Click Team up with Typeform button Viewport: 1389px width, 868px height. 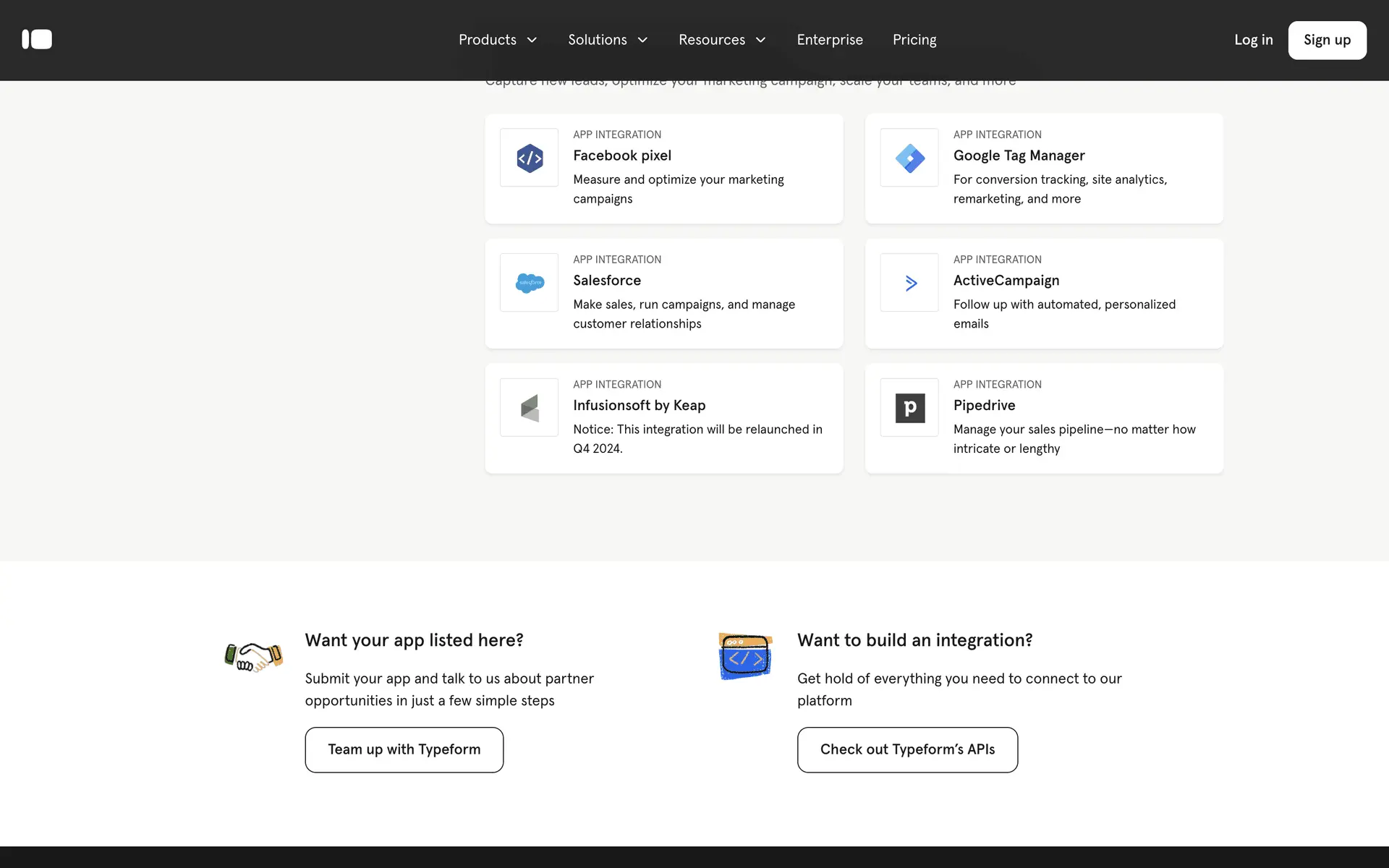point(404,749)
